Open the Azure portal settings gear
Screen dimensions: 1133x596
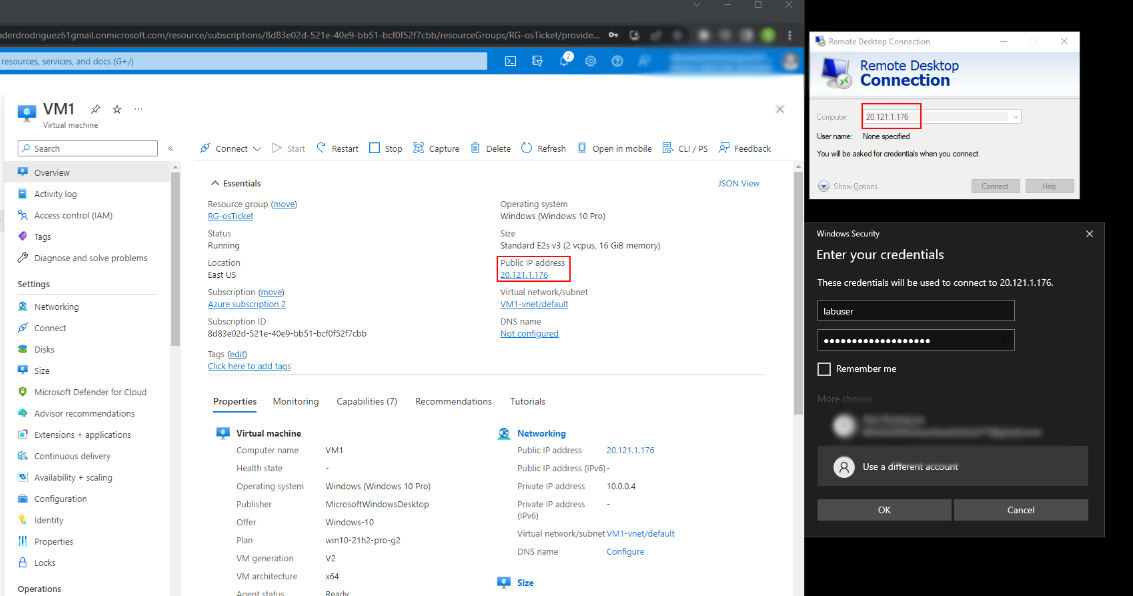(590, 61)
